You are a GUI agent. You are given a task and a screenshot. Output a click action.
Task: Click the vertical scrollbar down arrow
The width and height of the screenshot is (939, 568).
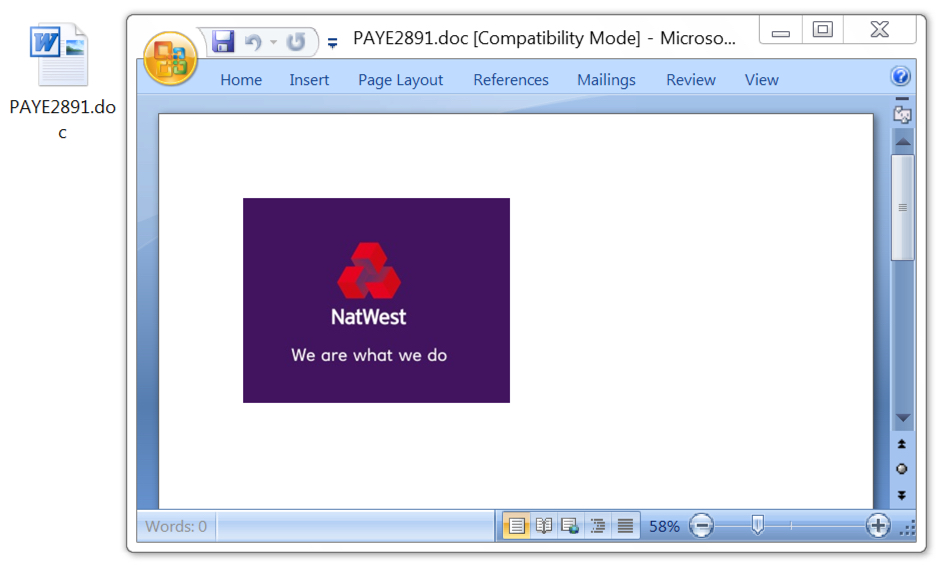click(903, 418)
